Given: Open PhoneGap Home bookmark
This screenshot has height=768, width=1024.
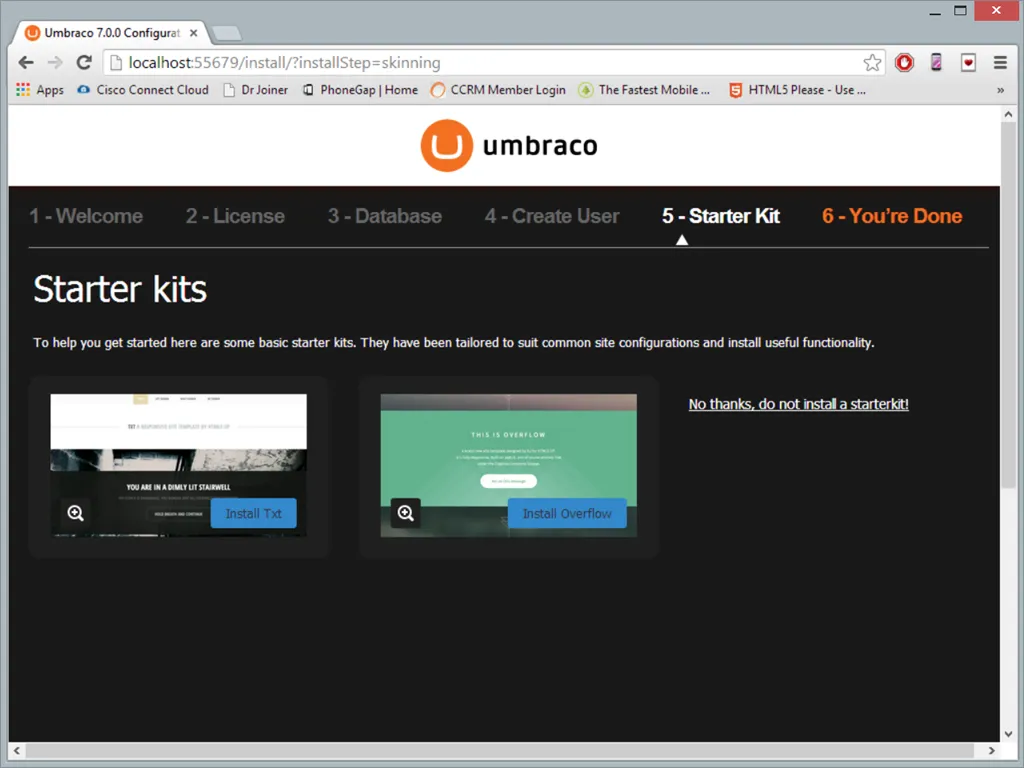Looking at the screenshot, I should point(360,90).
